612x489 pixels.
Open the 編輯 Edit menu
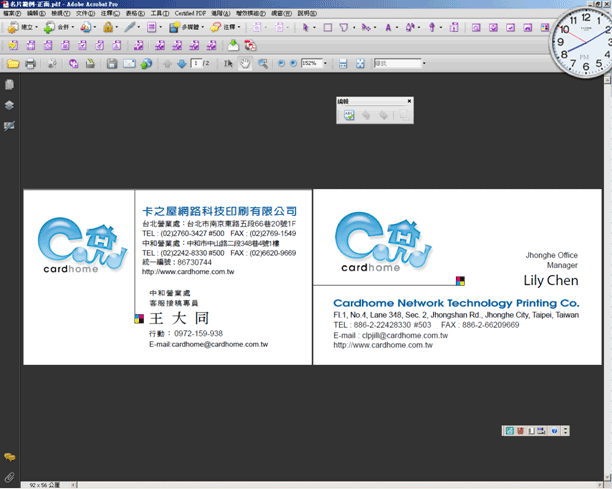point(36,13)
